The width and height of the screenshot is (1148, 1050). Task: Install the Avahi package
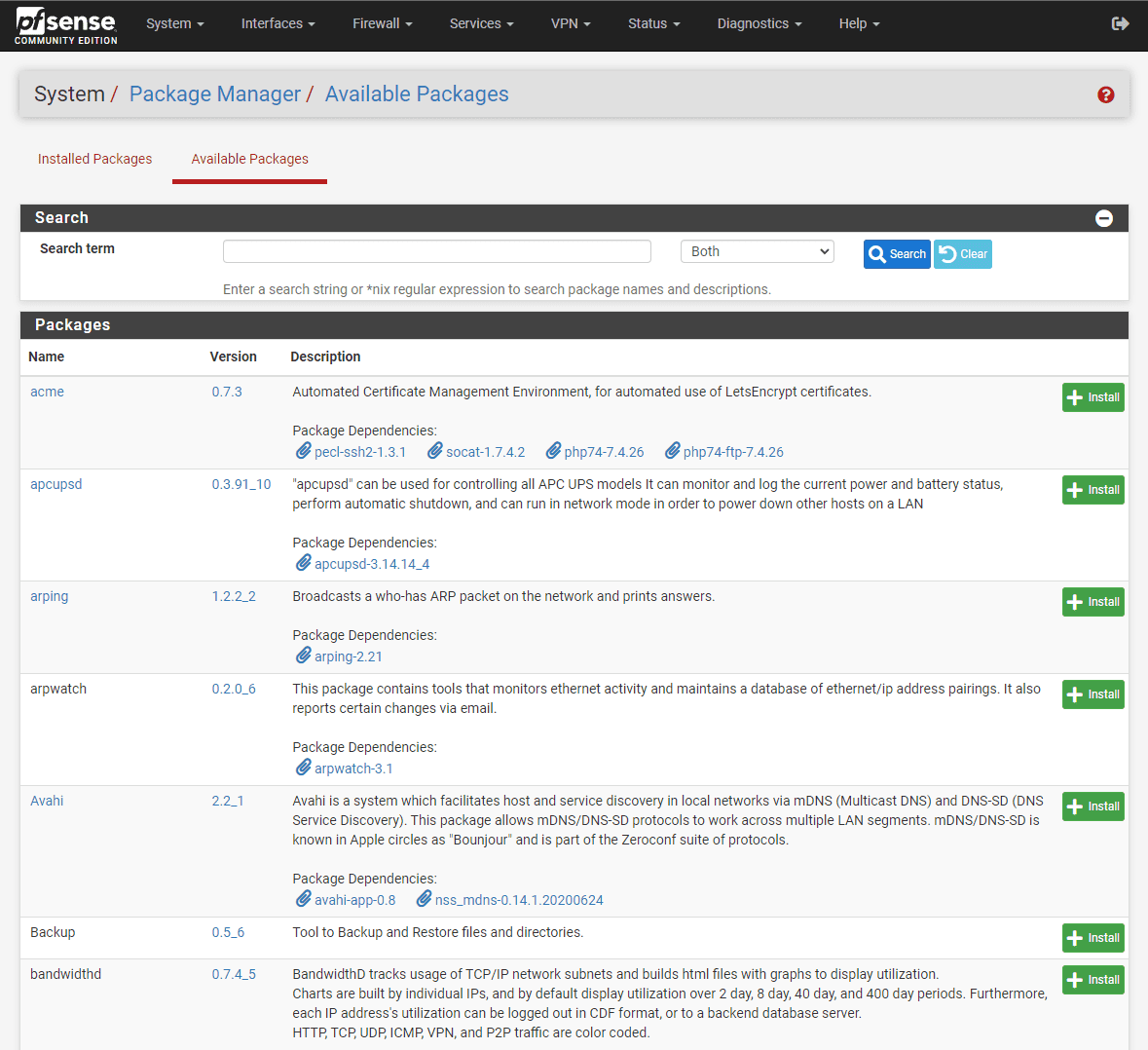coord(1093,806)
